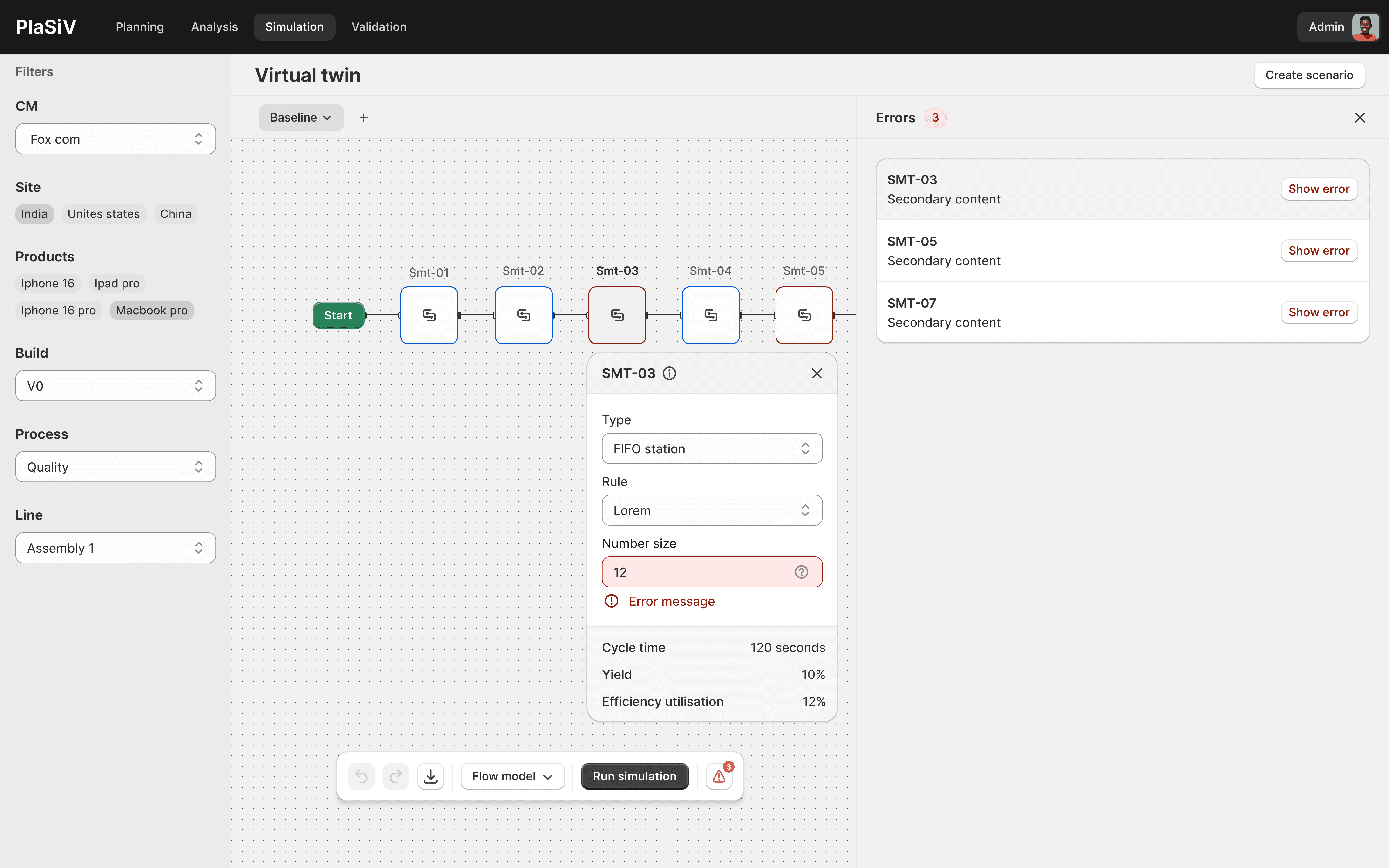Open the Baseline scenario dropdown

301,118
